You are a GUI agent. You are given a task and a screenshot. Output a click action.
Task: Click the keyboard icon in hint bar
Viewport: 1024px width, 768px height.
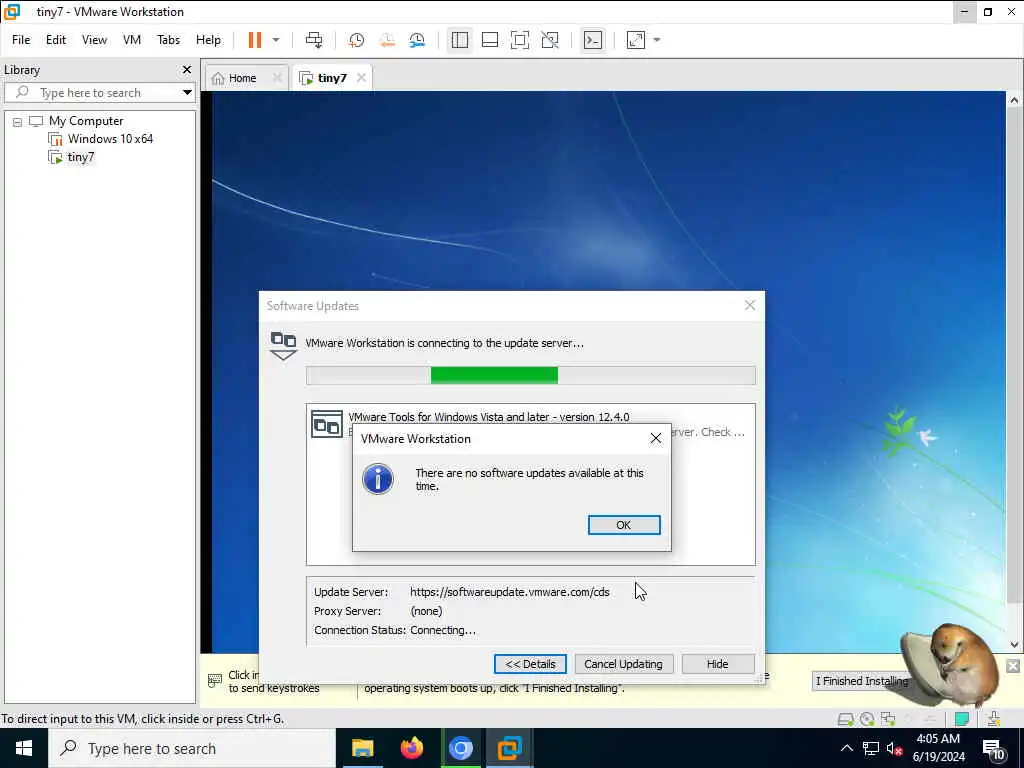[214, 680]
